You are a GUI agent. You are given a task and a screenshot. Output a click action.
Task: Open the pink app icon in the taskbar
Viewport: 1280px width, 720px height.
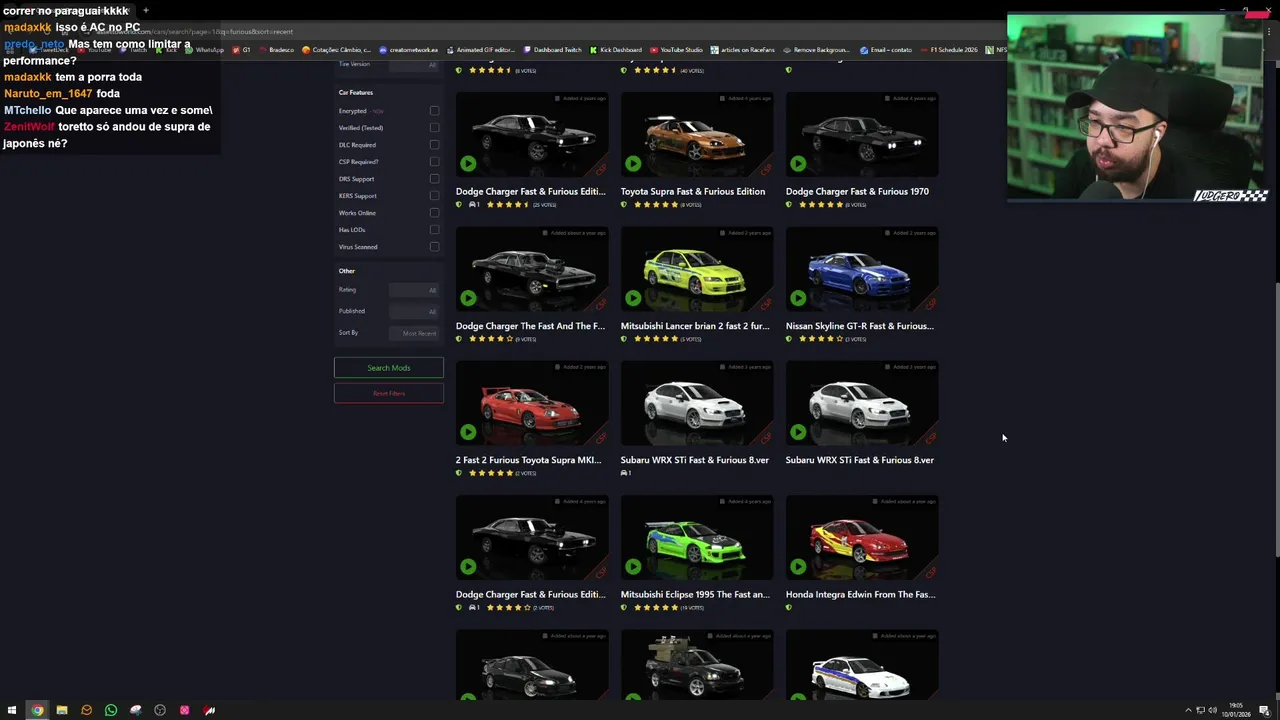pyautogui.click(x=184, y=710)
